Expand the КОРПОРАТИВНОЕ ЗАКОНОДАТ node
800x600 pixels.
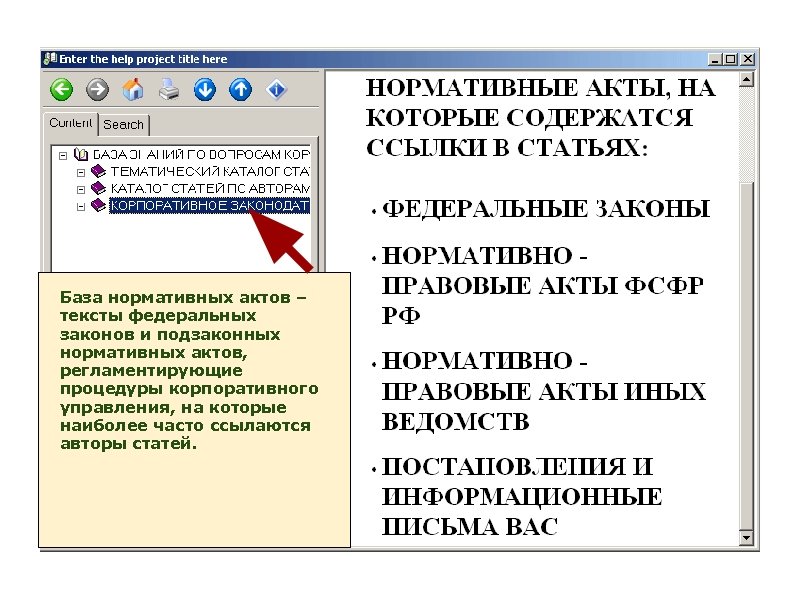tap(81, 207)
